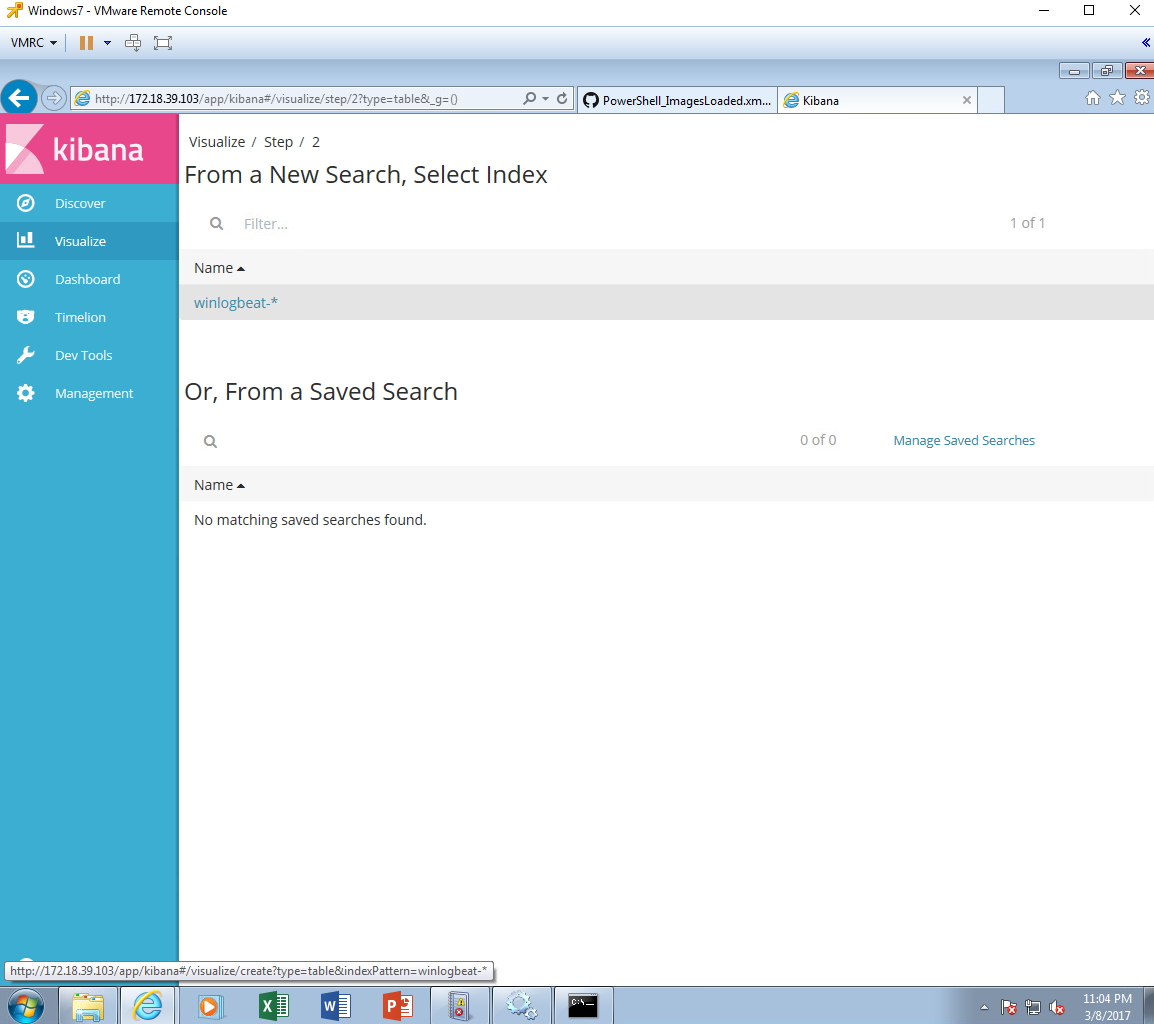Open browser Tools gear icon
Viewport: 1154px width, 1024px height.
pyautogui.click(x=1141, y=97)
